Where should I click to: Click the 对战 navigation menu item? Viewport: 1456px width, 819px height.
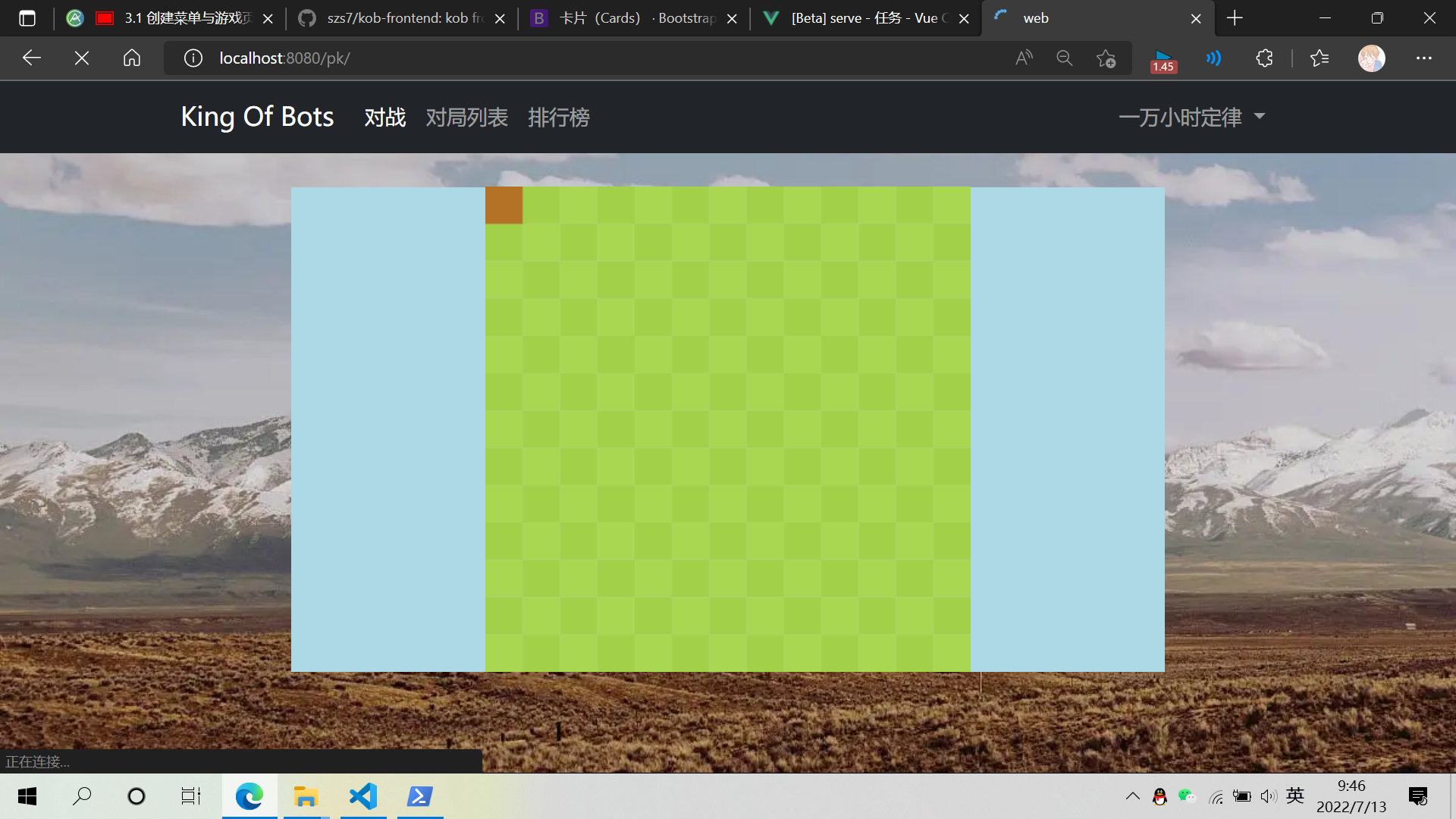point(385,117)
